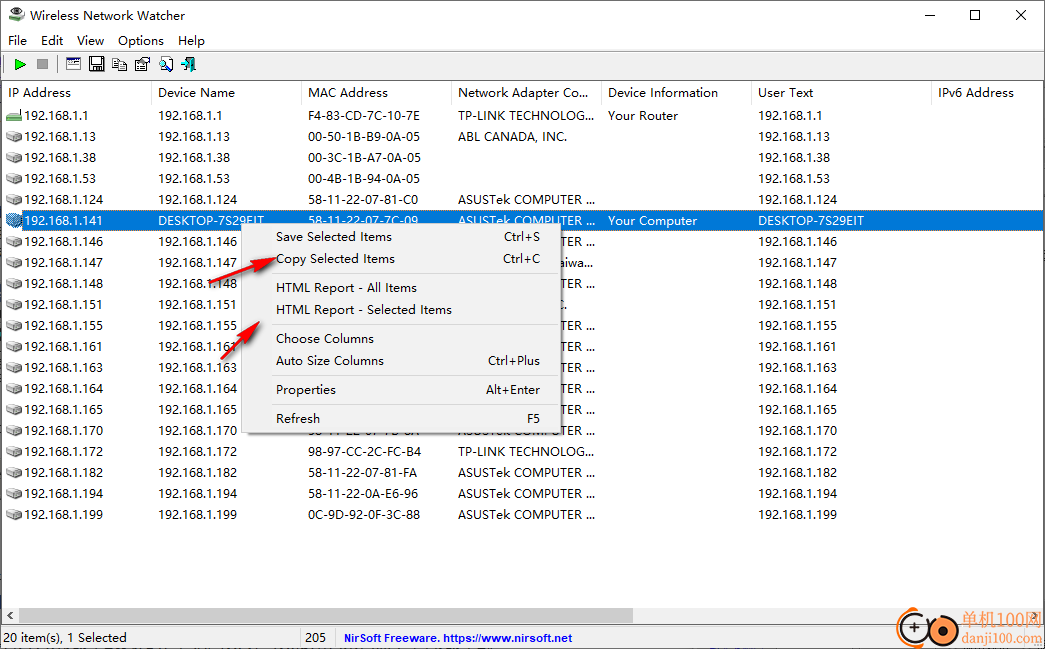Click the "205" status bar value
Viewport: 1045px width, 649px height.
(315, 638)
